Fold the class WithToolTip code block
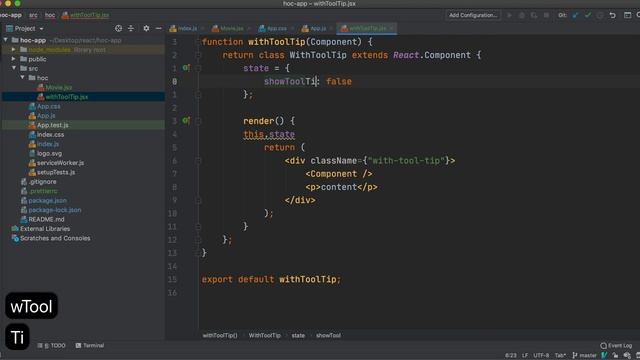640x360 pixels. pos(198,55)
